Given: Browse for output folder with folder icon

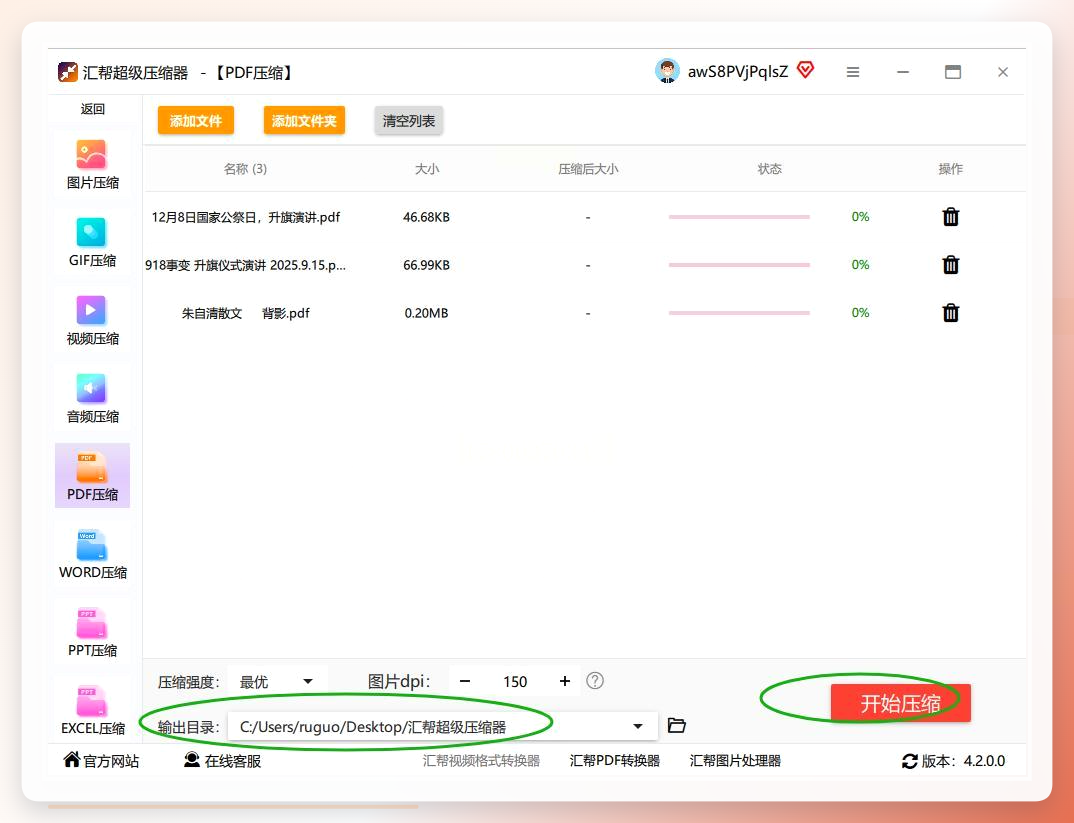Looking at the screenshot, I should click(x=677, y=725).
